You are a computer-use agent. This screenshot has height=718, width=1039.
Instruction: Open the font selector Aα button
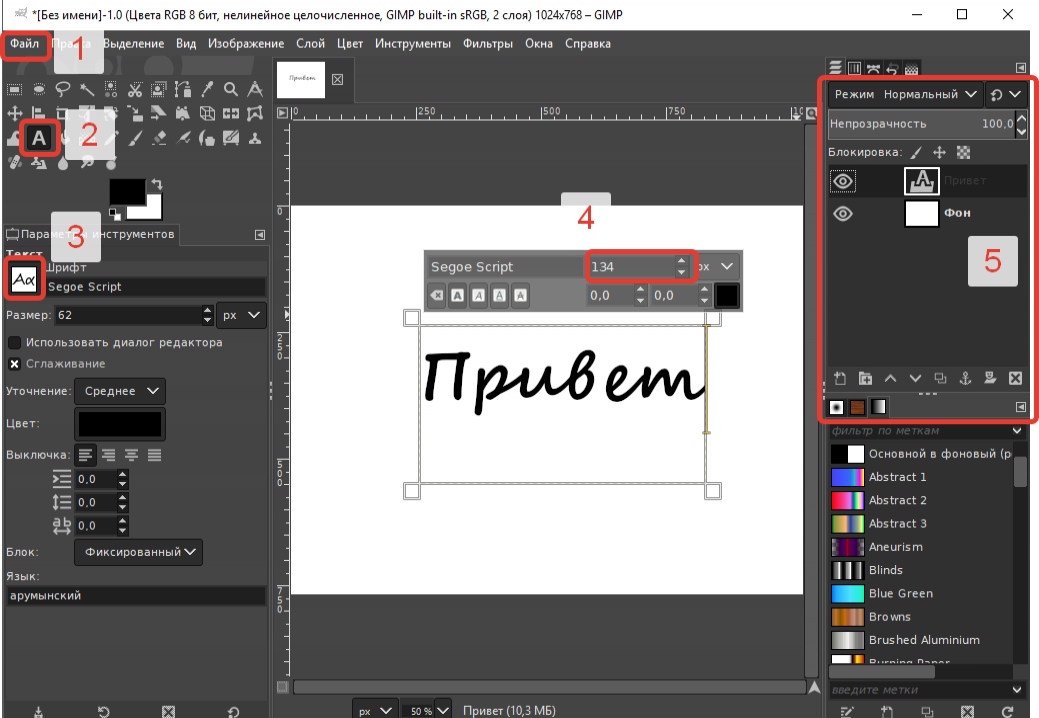coord(24,280)
